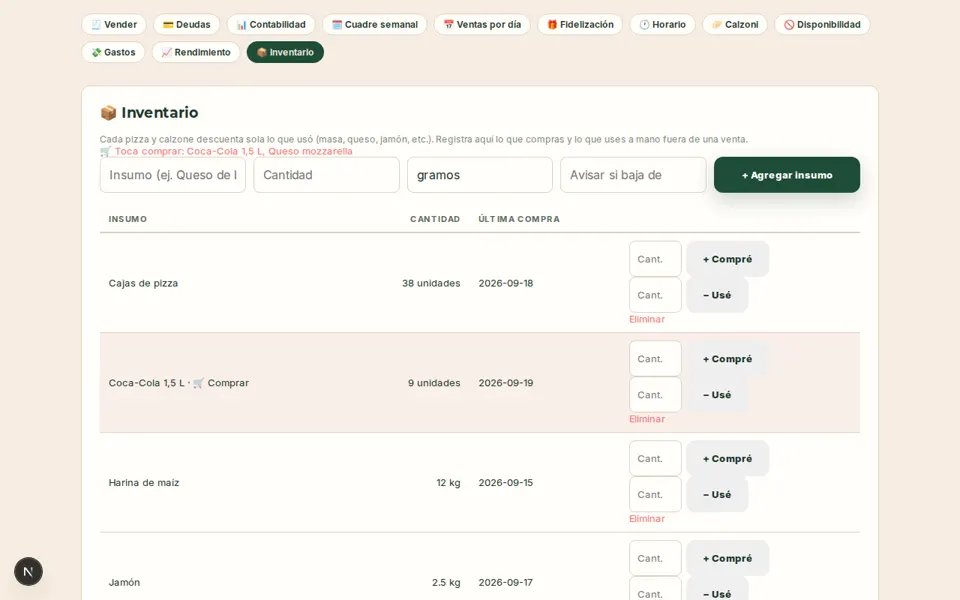Open the Gastos tab

point(113,52)
